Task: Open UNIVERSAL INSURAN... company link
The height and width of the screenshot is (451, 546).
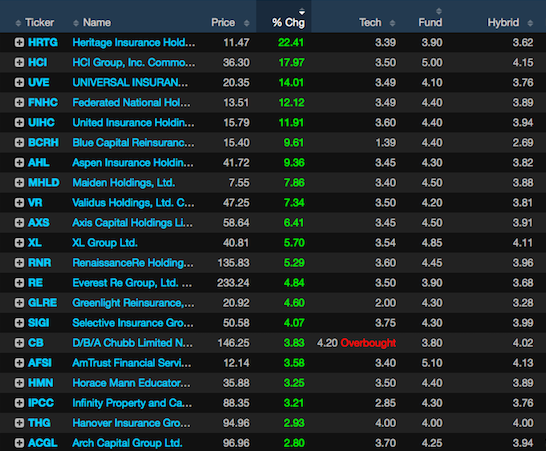Action: coord(130,83)
